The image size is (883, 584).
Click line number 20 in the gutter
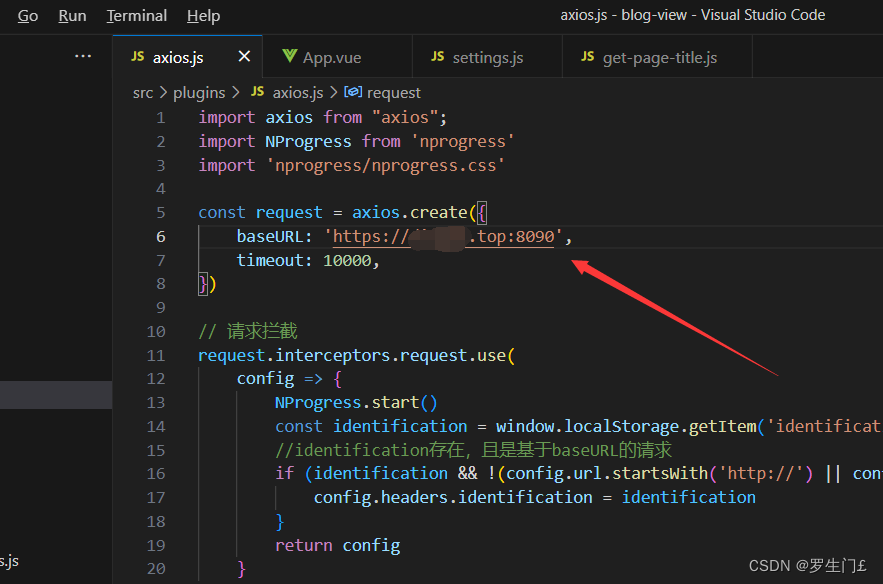point(156,569)
